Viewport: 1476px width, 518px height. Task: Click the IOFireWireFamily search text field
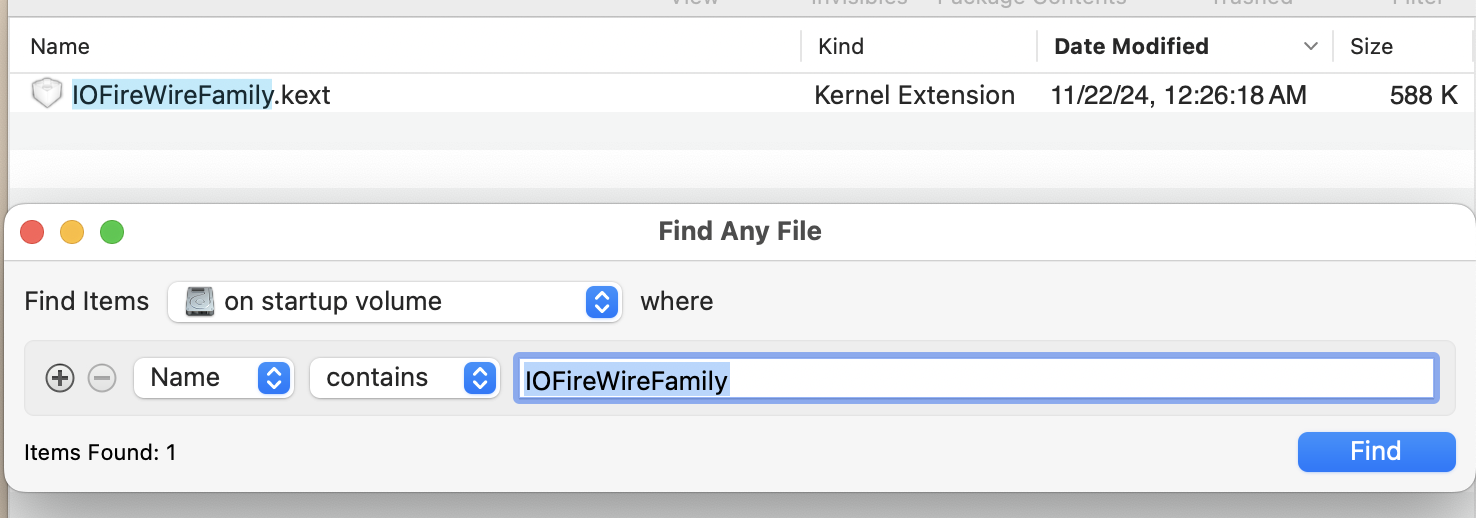(976, 378)
